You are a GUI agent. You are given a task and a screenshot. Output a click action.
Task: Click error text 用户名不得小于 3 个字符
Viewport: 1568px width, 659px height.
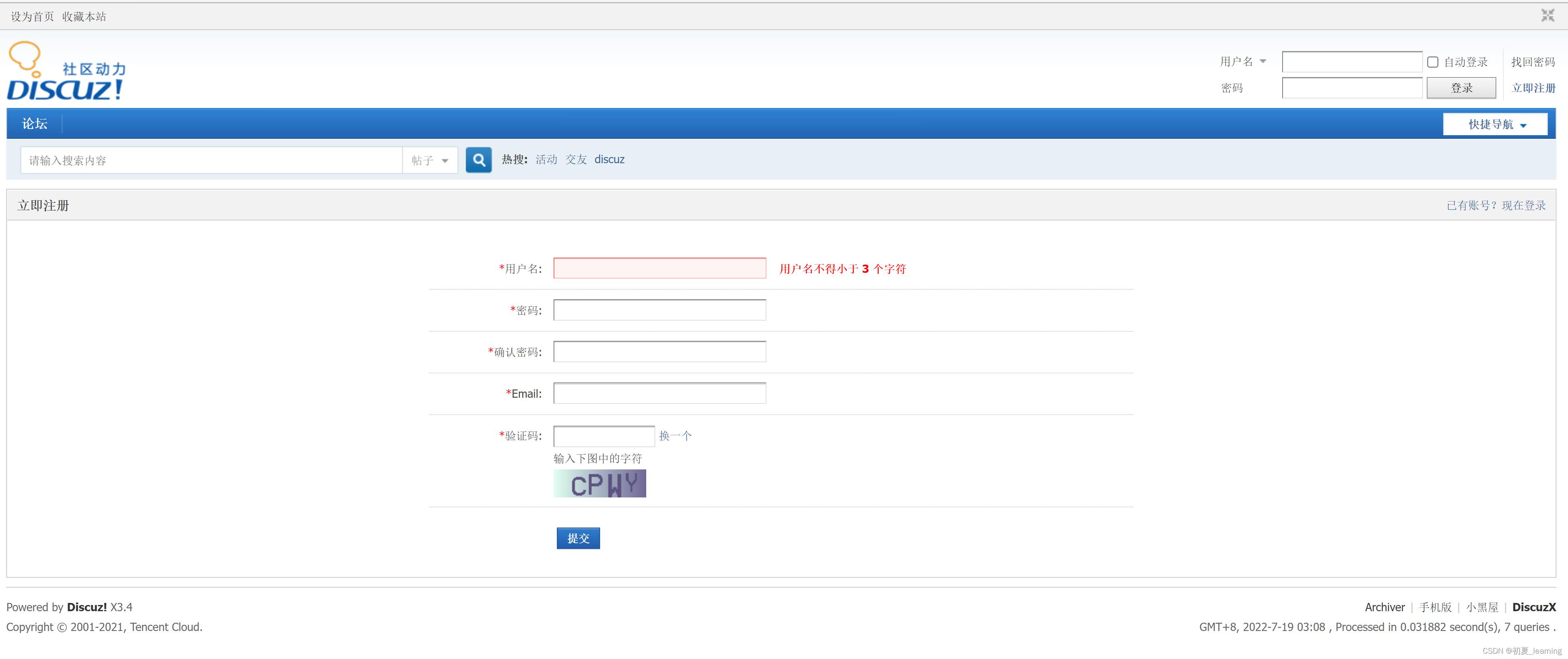(x=842, y=269)
